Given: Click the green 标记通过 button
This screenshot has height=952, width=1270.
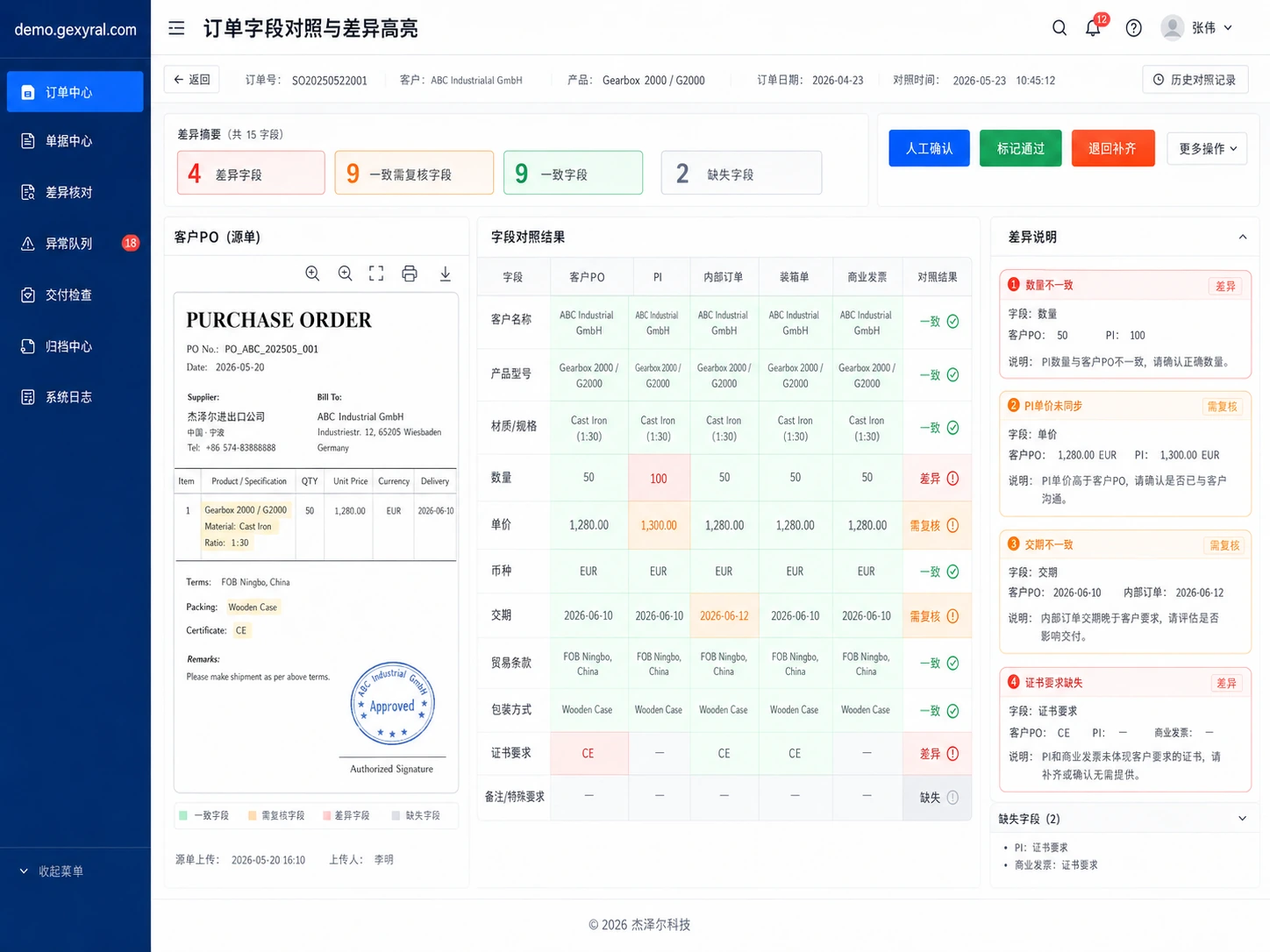Looking at the screenshot, I should [x=1021, y=148].
